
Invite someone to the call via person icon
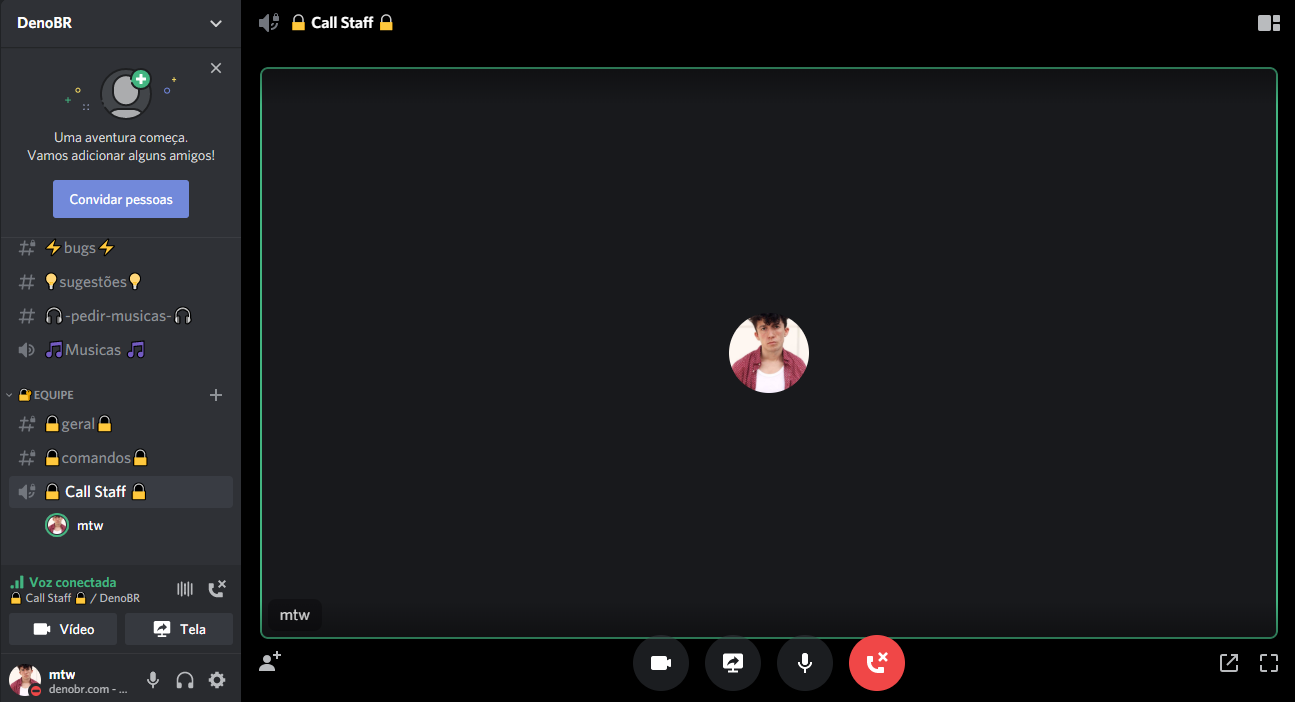269,662
